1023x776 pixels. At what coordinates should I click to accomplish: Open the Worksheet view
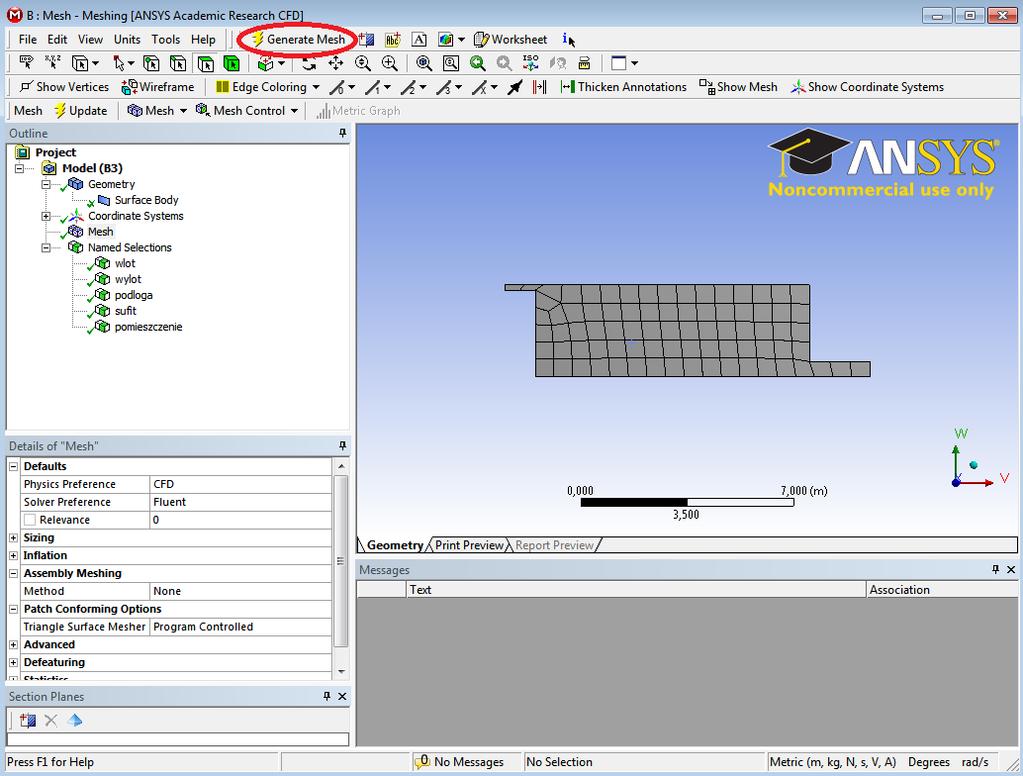[x=510, y=40]
